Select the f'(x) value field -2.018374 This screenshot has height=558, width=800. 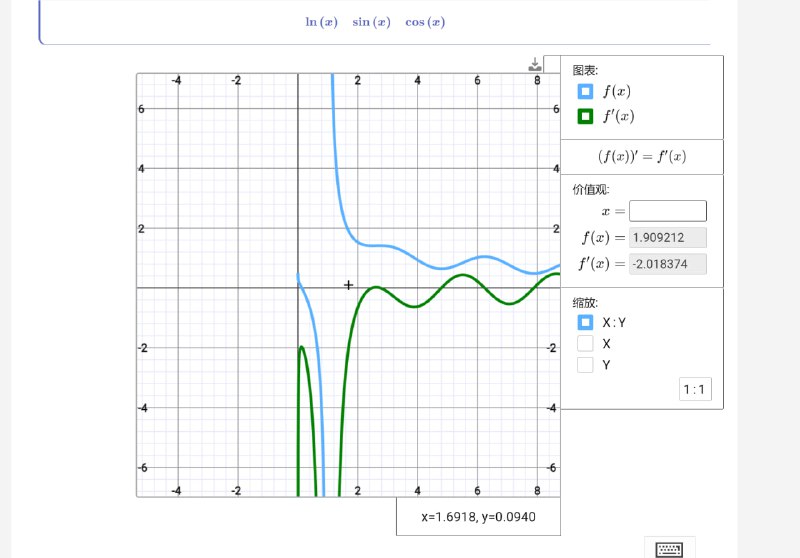point(668,264)
